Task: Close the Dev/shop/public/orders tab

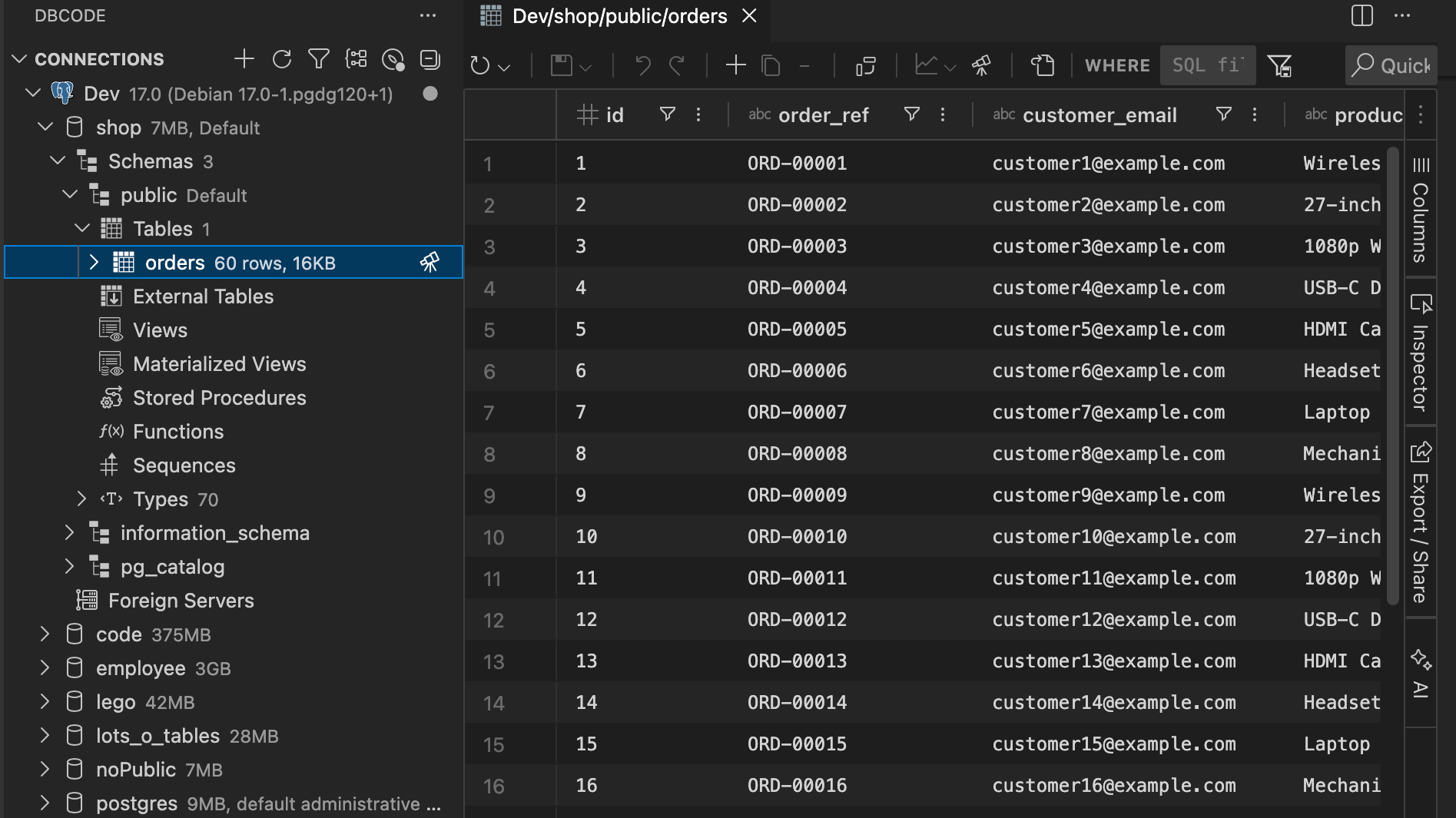Action: click(750, 15)
